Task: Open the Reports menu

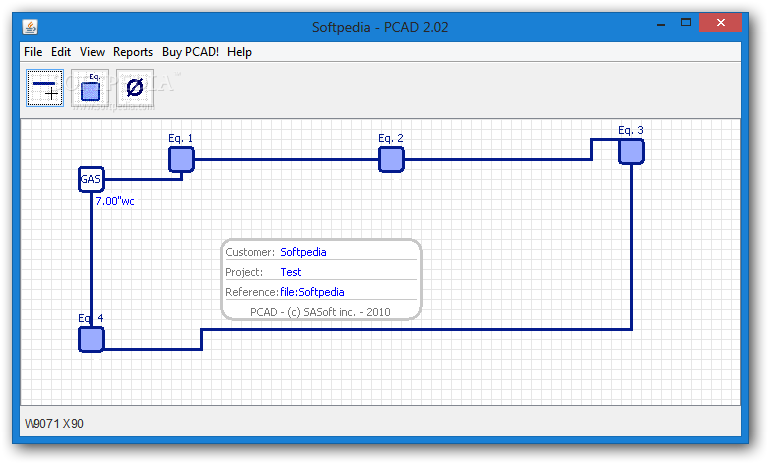Action: (133, 52)
